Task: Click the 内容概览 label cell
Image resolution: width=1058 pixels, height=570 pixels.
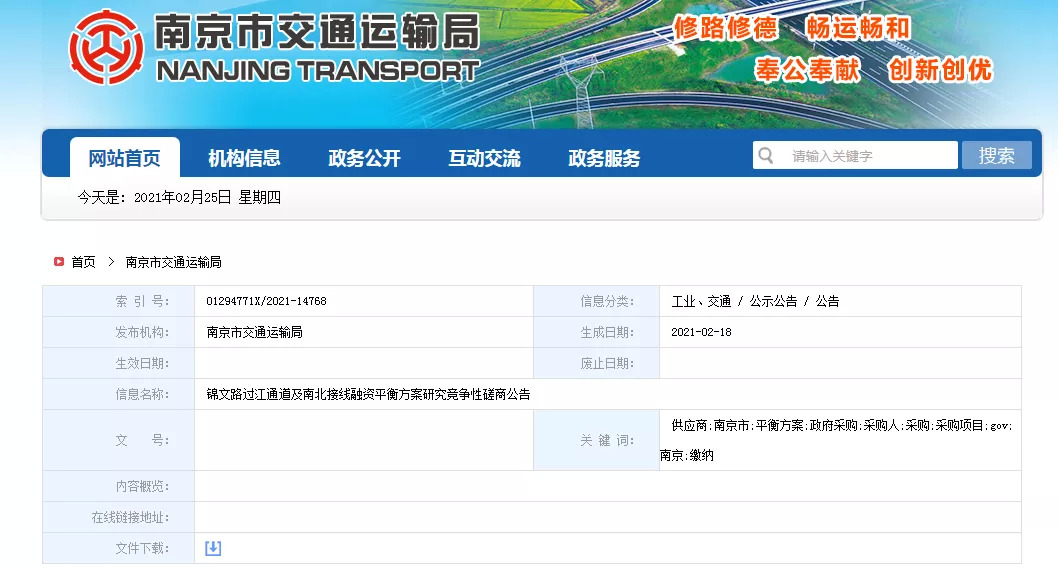Action: (x=119, y=486)
